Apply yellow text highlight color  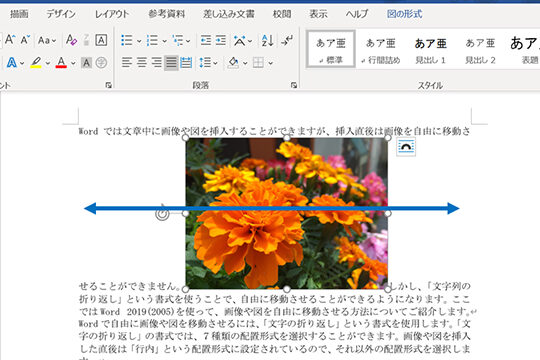(36, 63)
